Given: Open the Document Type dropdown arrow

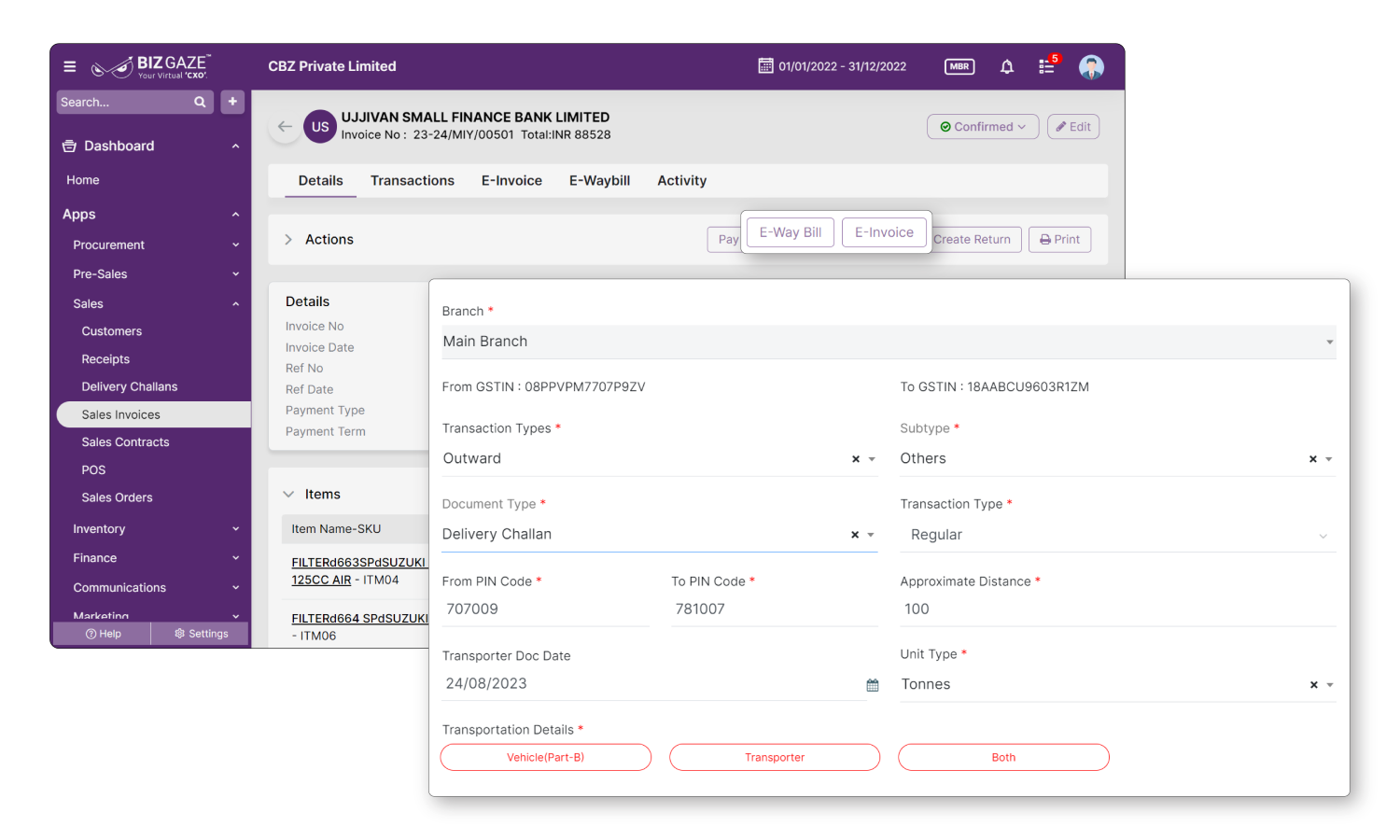Looking at the screenshot, I should [871, 535].
